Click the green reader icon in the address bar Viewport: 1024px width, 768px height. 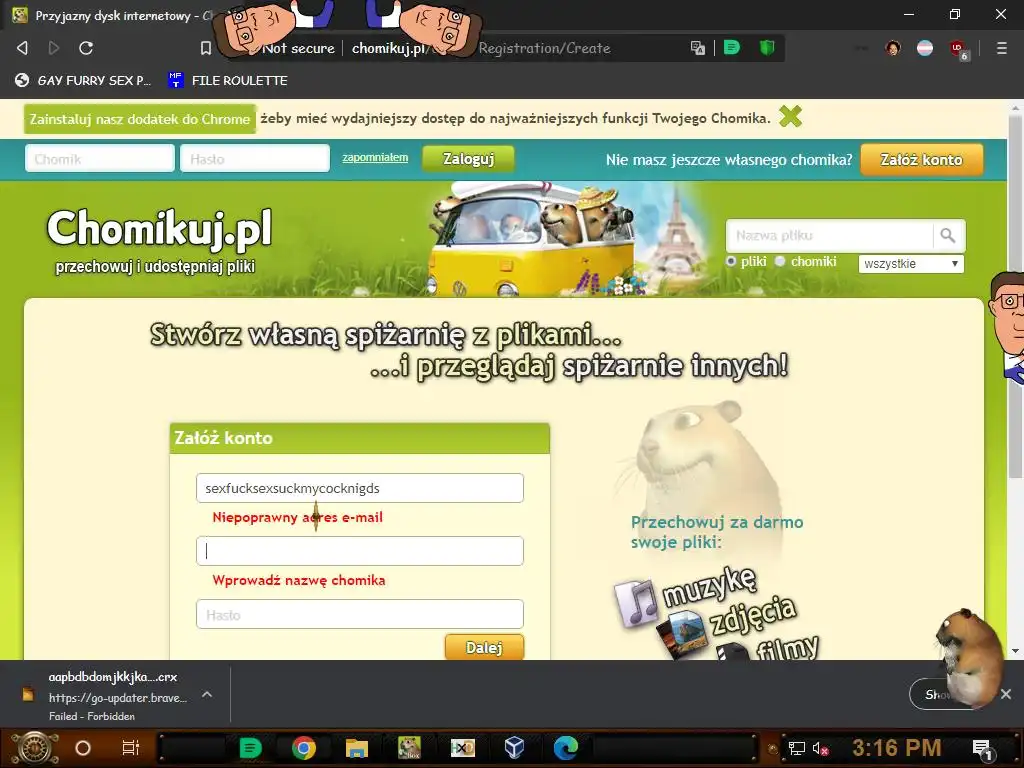pos(732,47)
